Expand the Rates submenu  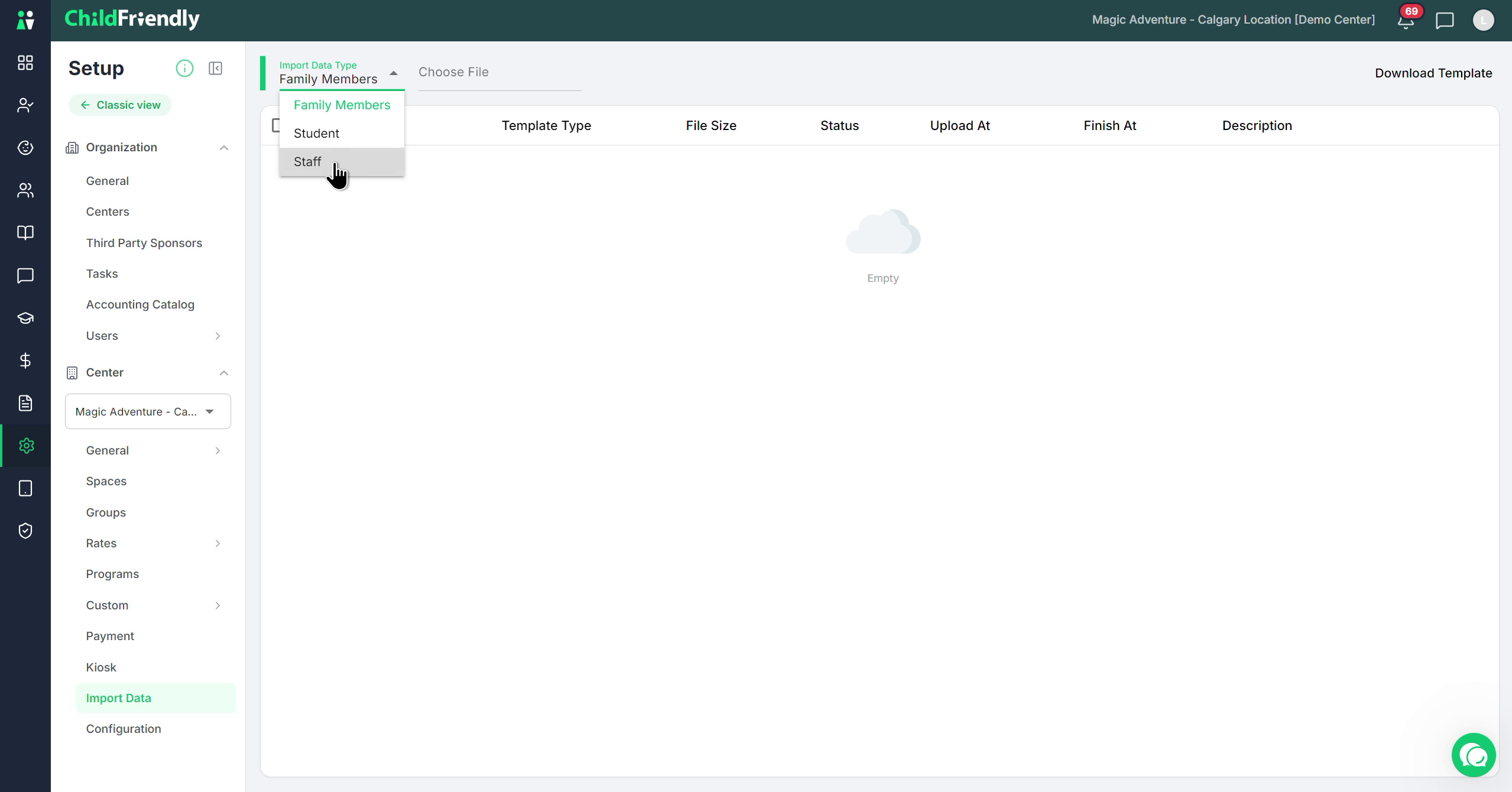click(x=218, y=543)
